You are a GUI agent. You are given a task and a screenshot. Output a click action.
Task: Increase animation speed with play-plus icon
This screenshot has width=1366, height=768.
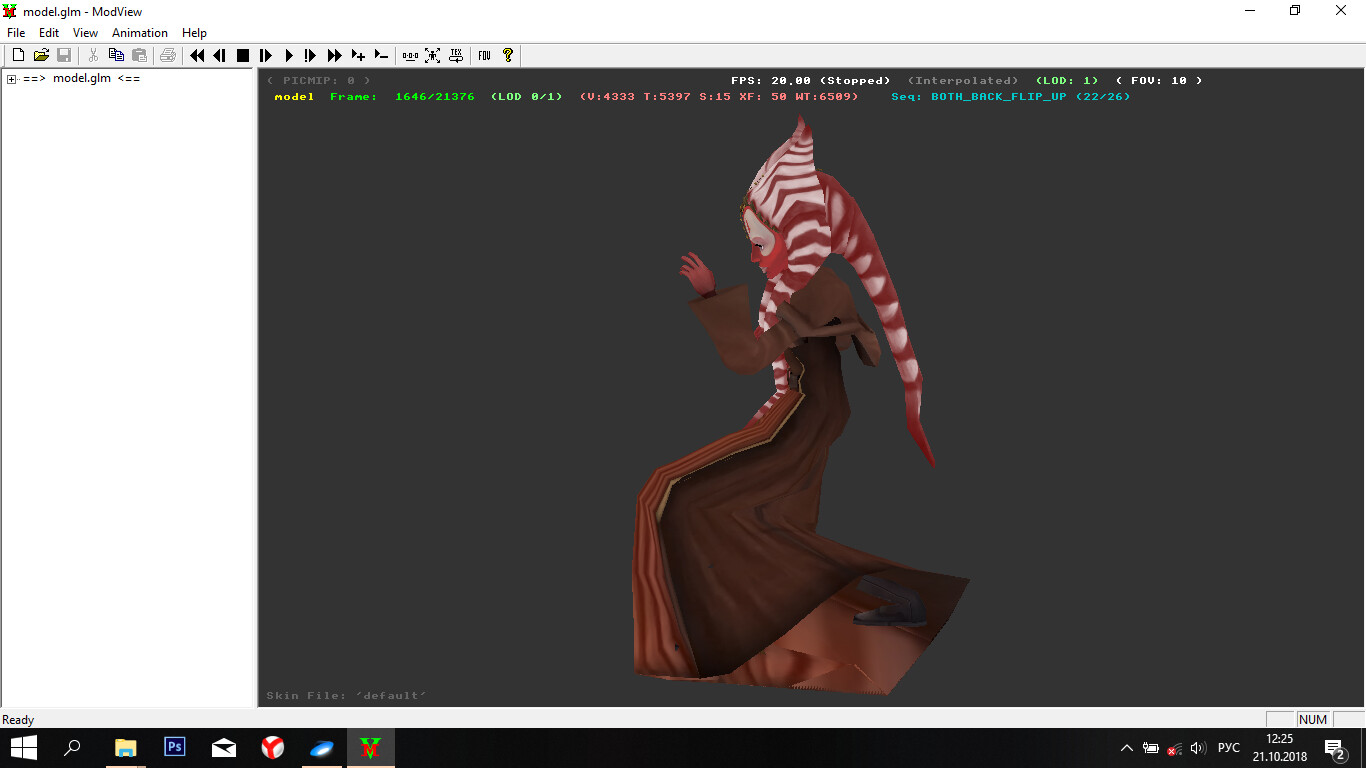(358, 55)
